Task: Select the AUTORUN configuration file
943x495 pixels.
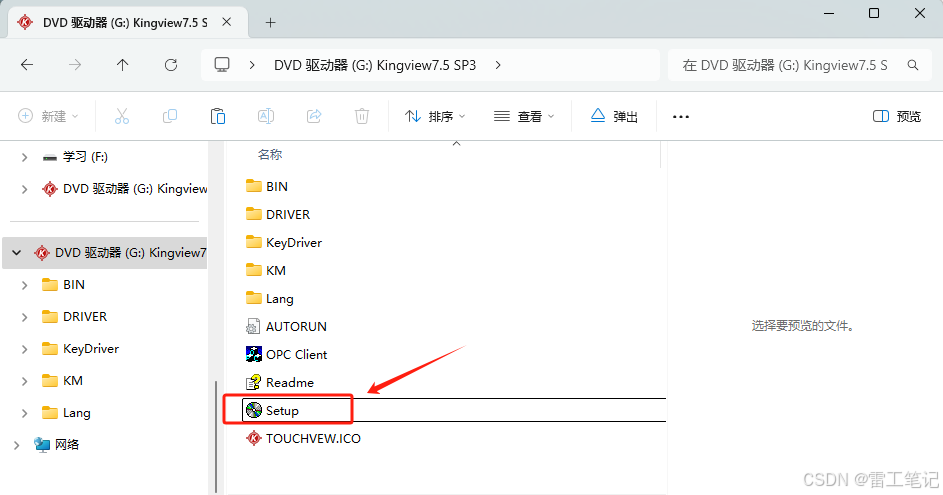Action: coord(286,327)
